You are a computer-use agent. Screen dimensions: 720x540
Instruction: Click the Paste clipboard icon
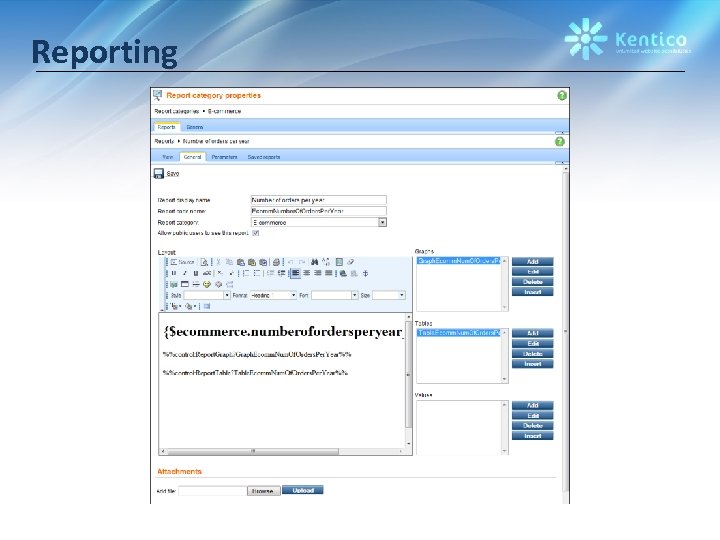pyautogui.click(x=241, y=262)
